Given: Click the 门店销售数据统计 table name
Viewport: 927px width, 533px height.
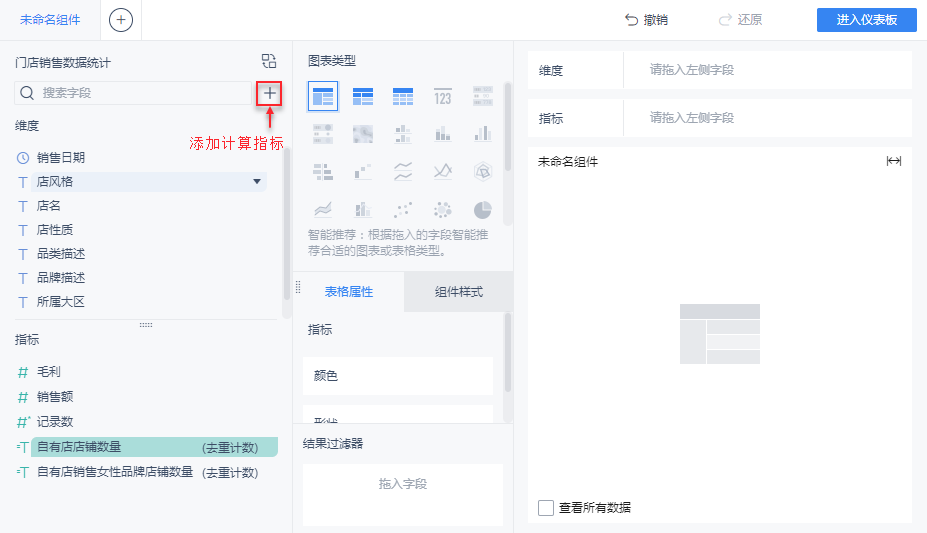Looking at the screenshot, I should (x=63, y=63).
